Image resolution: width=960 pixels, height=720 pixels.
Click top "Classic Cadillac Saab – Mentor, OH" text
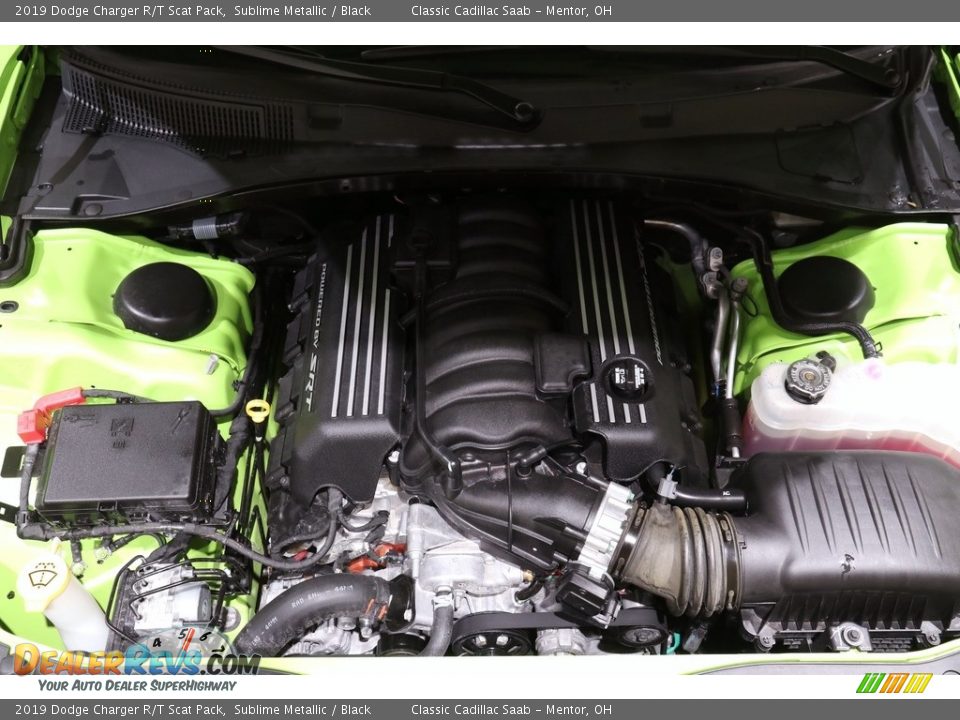tap(511, 11)
